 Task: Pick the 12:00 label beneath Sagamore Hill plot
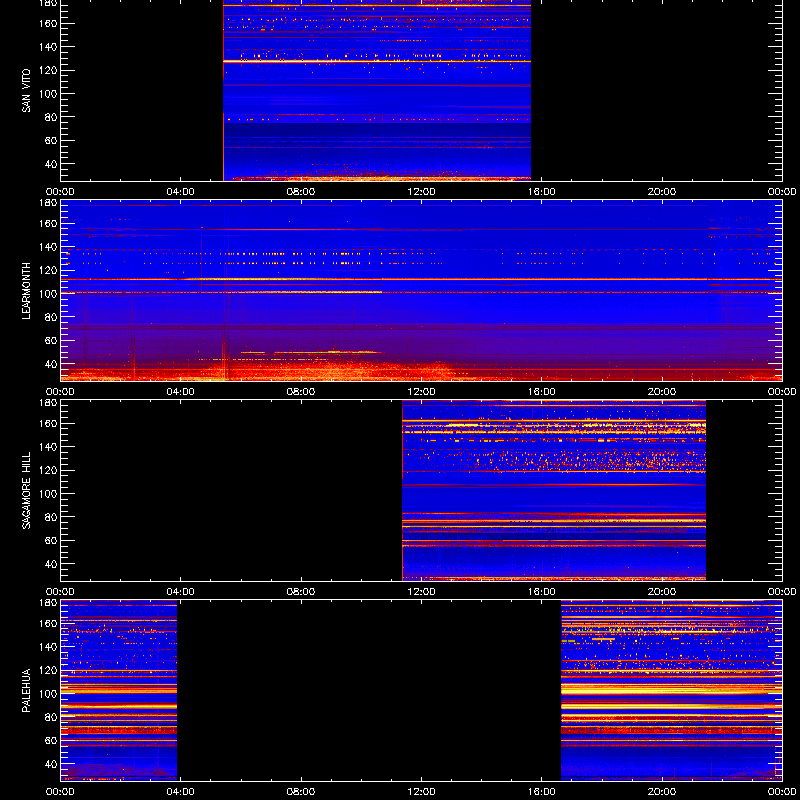point(421,592)
